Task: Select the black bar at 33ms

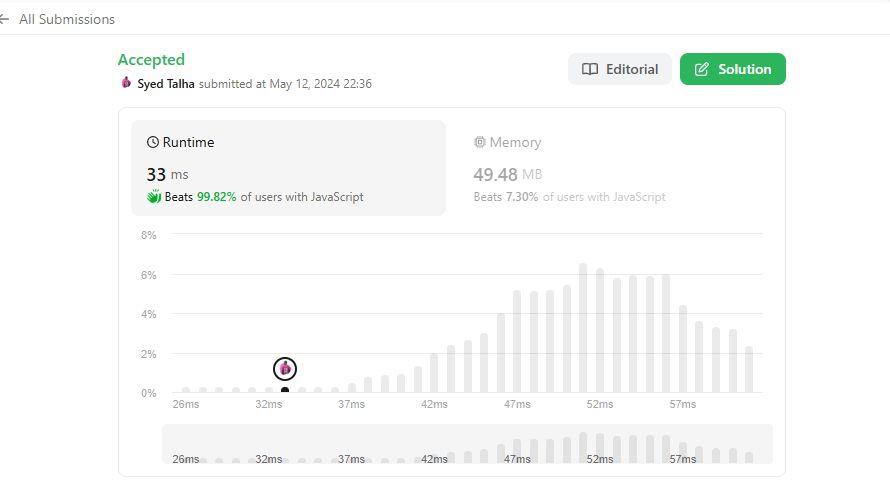Action: [x=285, y=390]
